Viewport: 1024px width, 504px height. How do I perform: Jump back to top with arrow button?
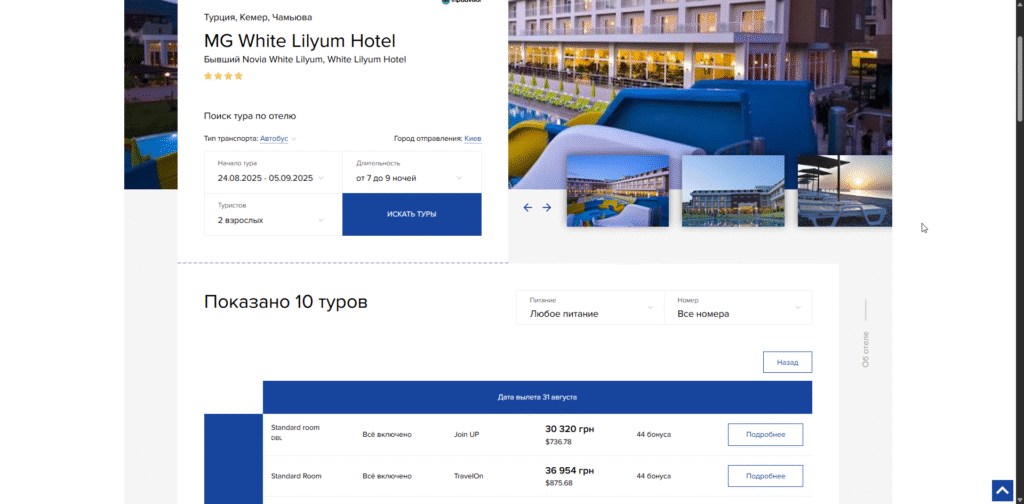1002,490
